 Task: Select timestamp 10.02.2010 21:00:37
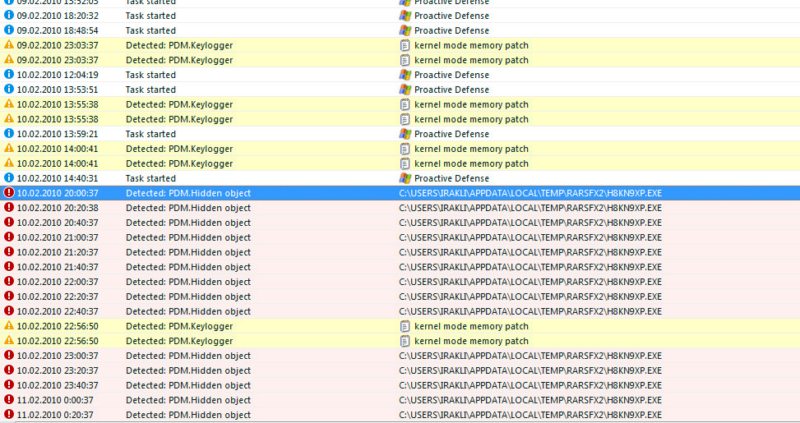click(x=58, y=238)
